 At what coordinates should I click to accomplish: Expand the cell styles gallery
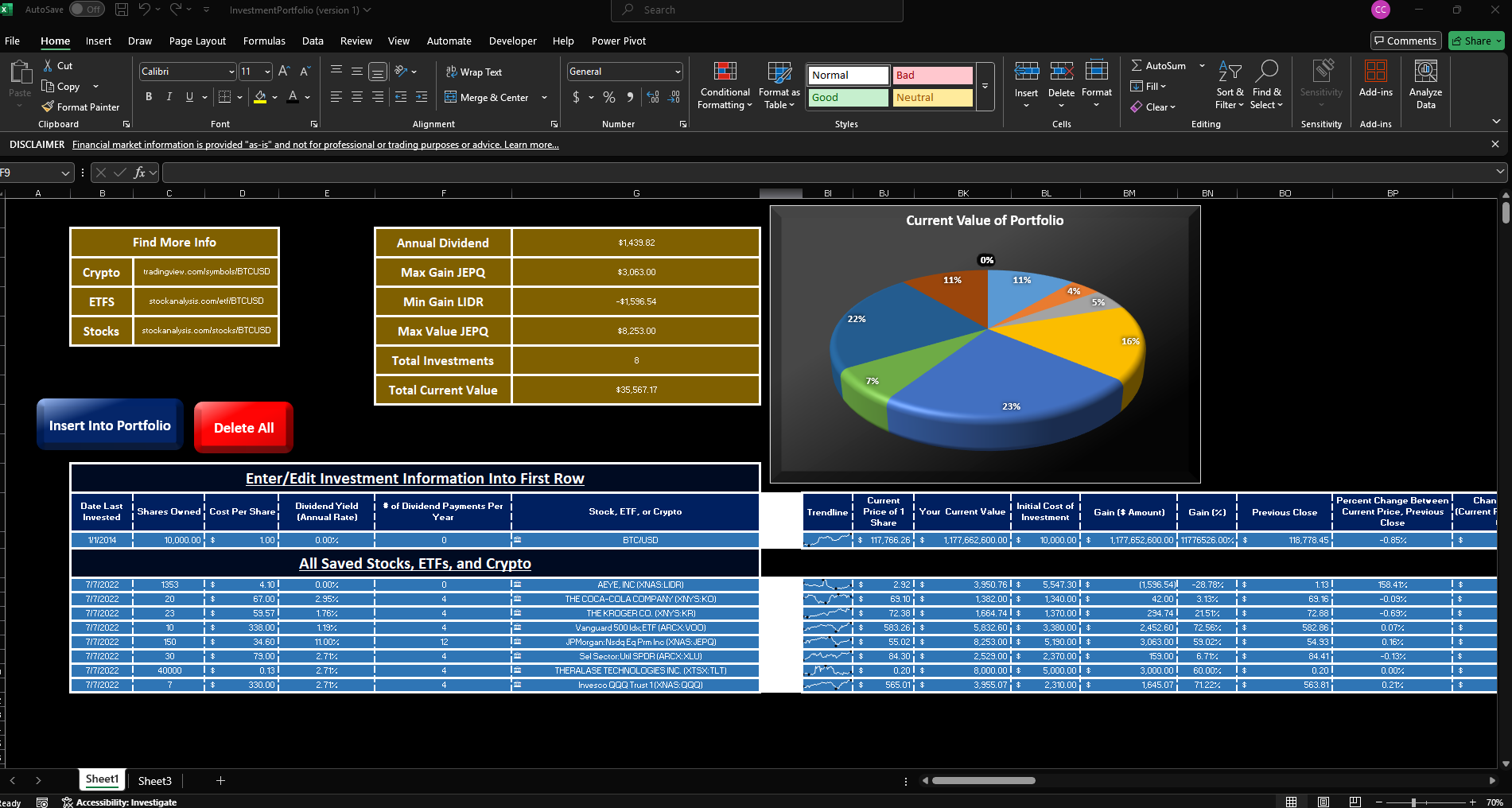pos(985,87)
